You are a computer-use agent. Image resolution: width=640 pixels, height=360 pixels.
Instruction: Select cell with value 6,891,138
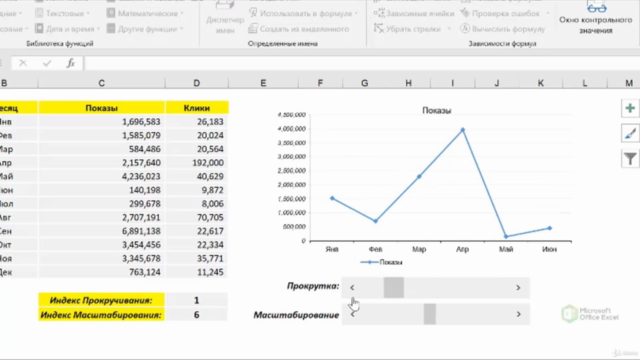[102, 231]
